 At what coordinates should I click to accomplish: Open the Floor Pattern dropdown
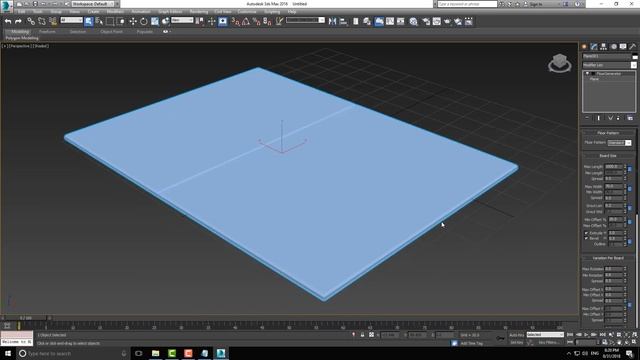tap(620, 142)
